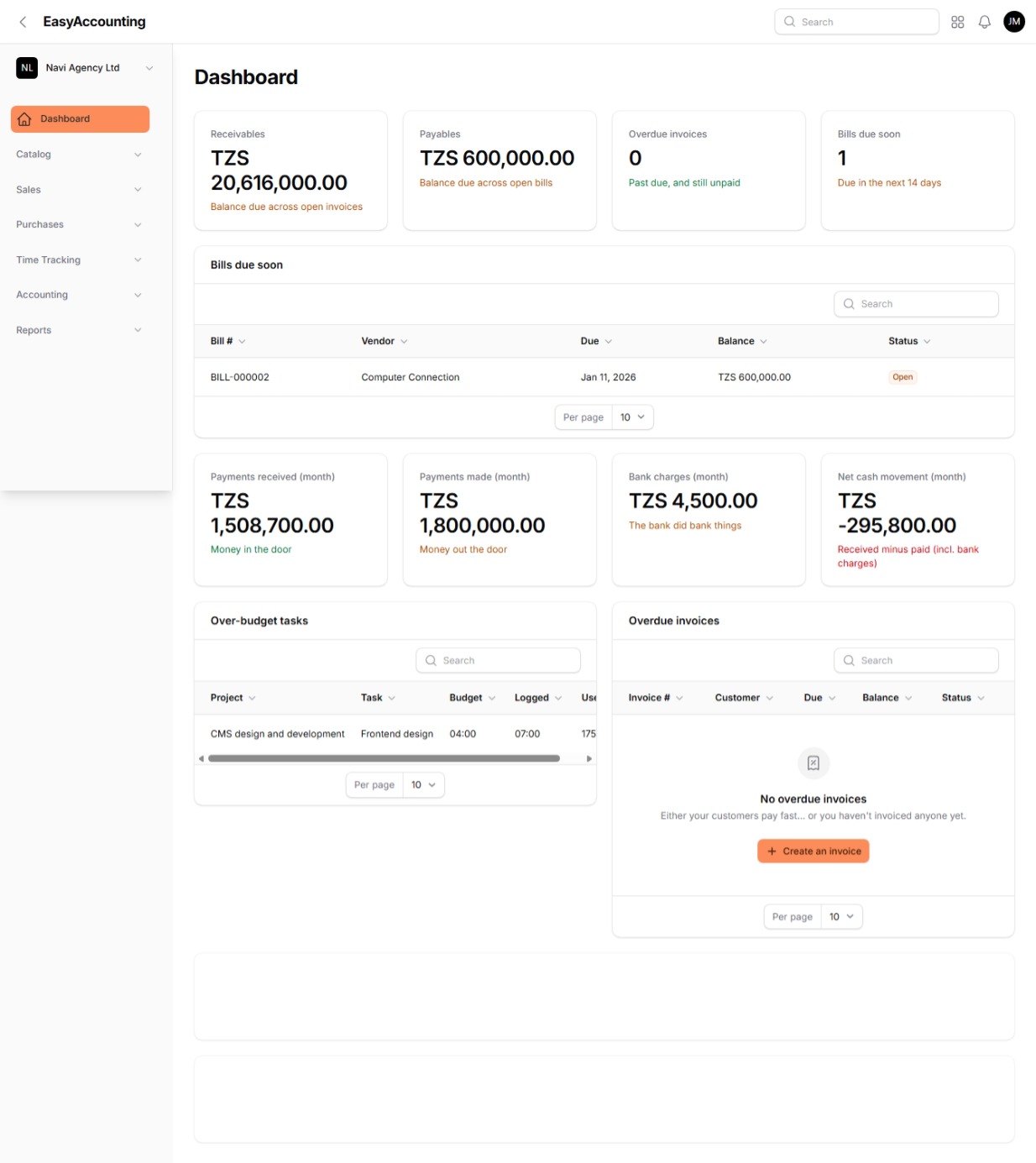
Task: Click the back arrow next to EasyAccounting
Action: pyautogui.click(x=22, y=21)
